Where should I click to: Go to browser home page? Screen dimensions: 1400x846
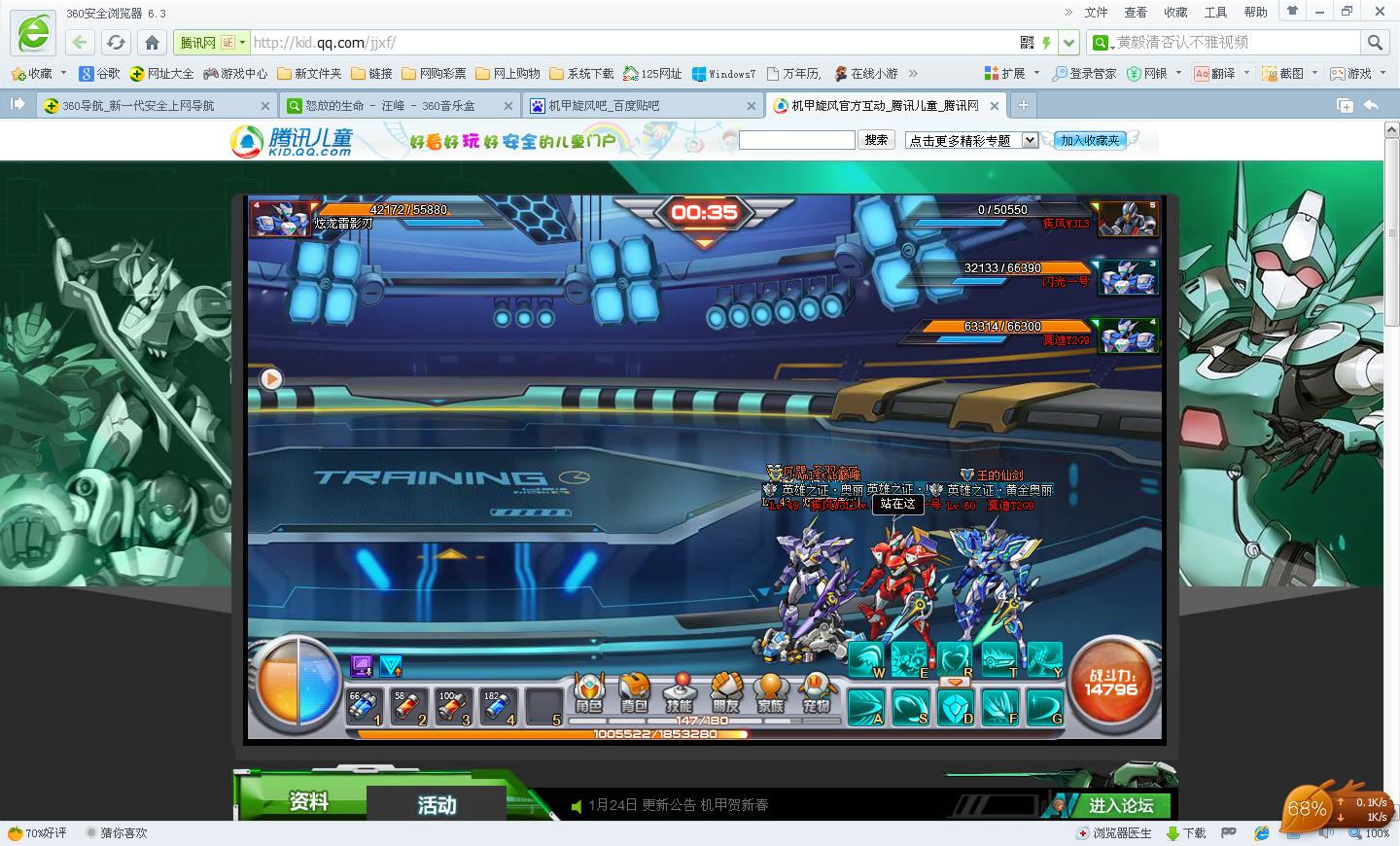pos(152,42)
